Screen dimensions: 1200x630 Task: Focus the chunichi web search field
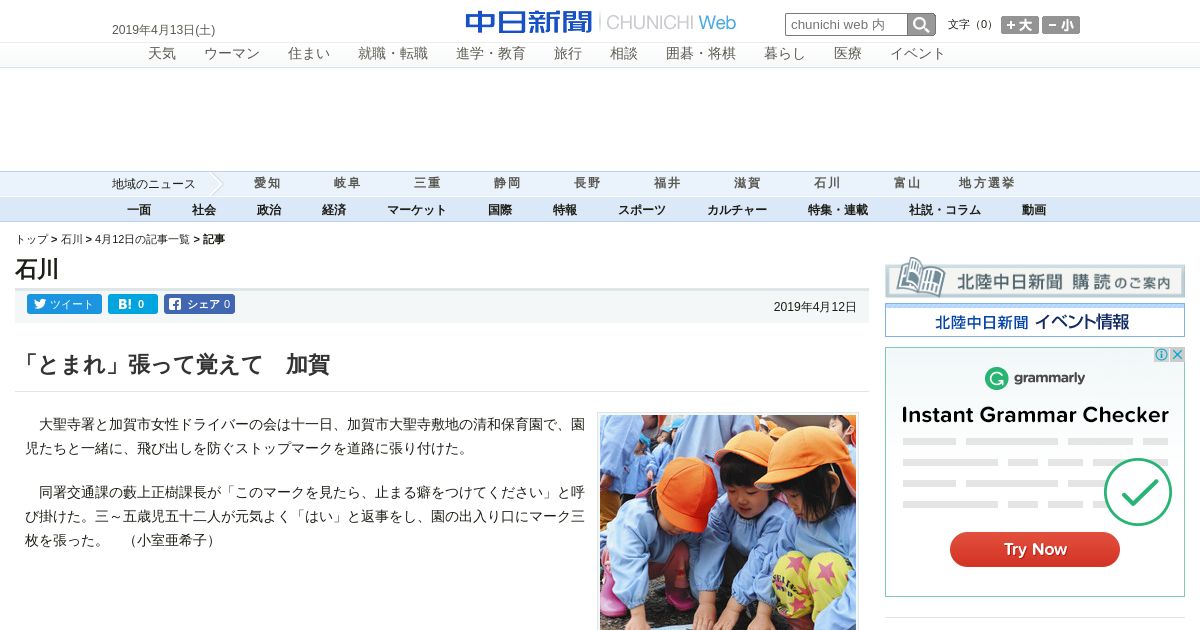click(846, 25)
